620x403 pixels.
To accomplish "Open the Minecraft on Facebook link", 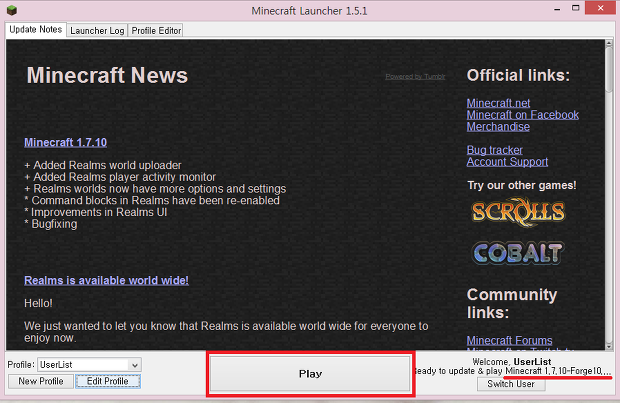I will point(522,115).
